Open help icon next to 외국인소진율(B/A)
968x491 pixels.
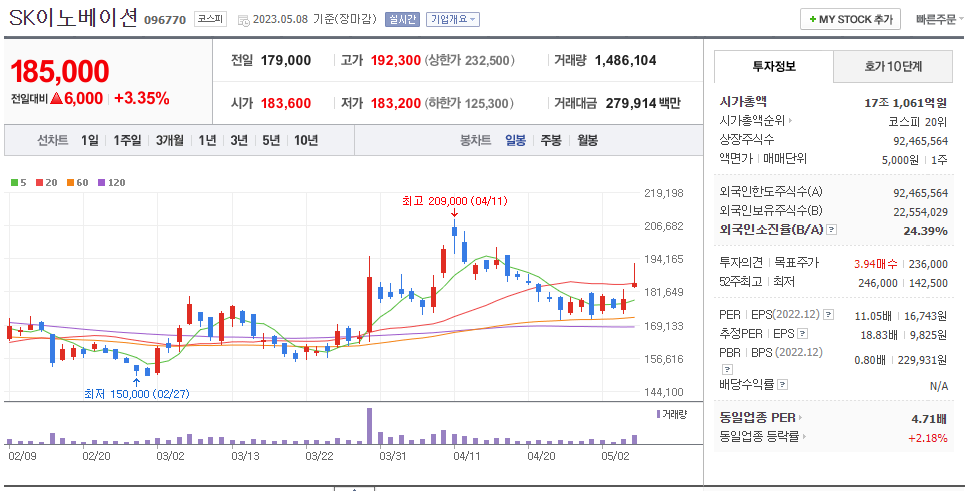(832, 230)
